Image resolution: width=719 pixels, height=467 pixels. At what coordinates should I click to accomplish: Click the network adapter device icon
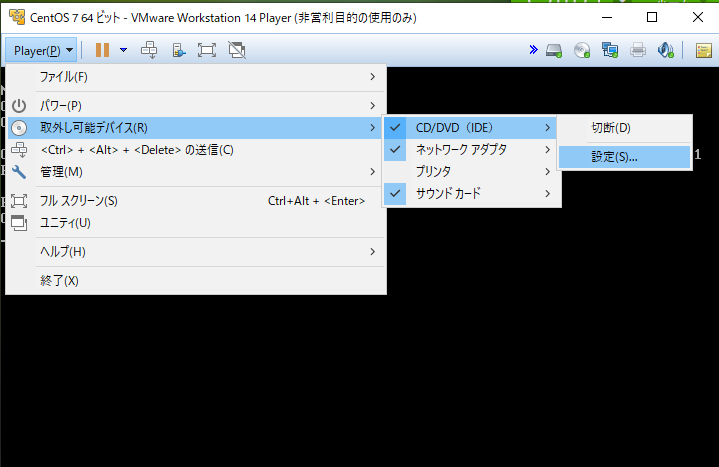point(610,50)
